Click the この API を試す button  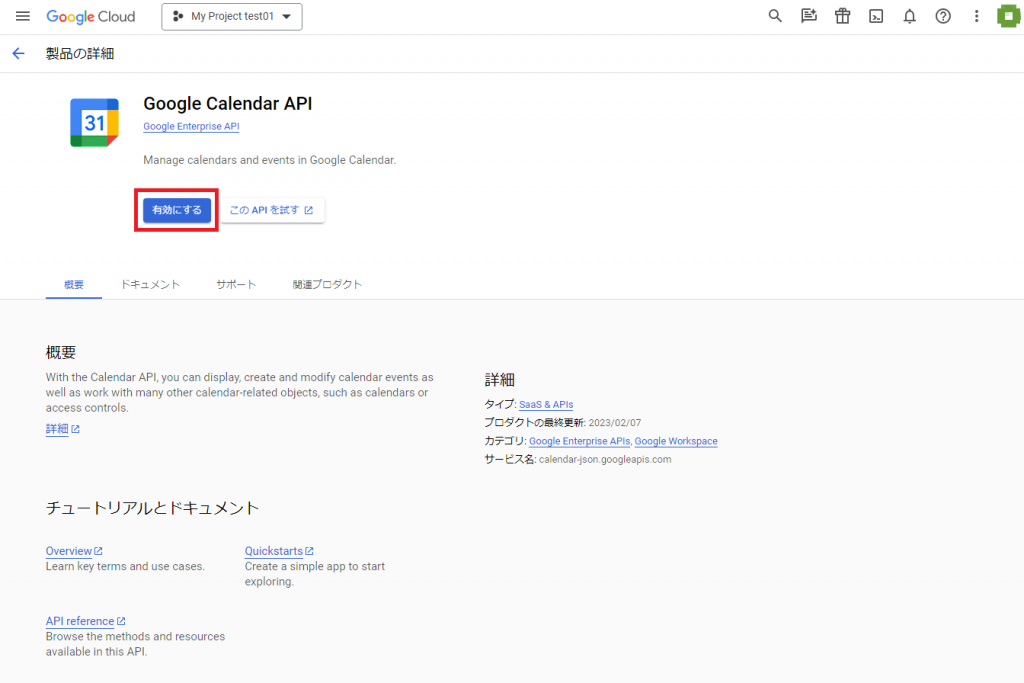272,210
